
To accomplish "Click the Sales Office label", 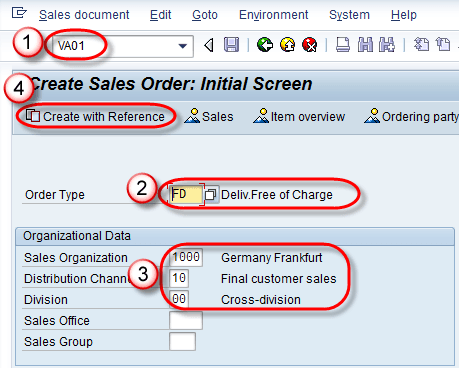I will pos(57,321).
